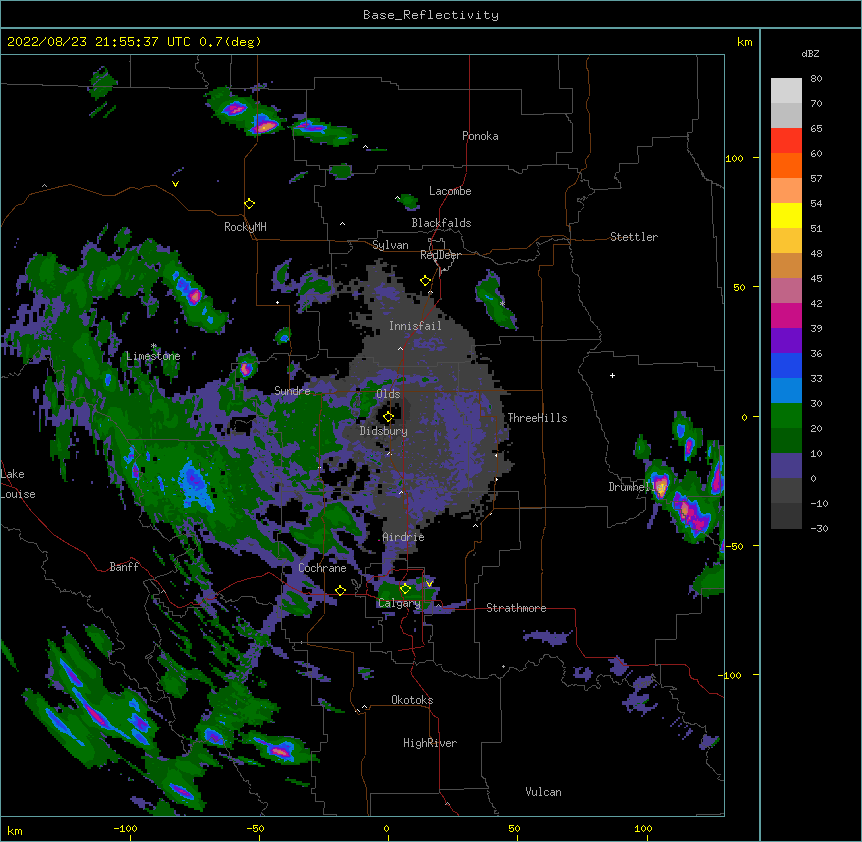
Task: Select the RockyMH label
Action: tap(245, 227)
